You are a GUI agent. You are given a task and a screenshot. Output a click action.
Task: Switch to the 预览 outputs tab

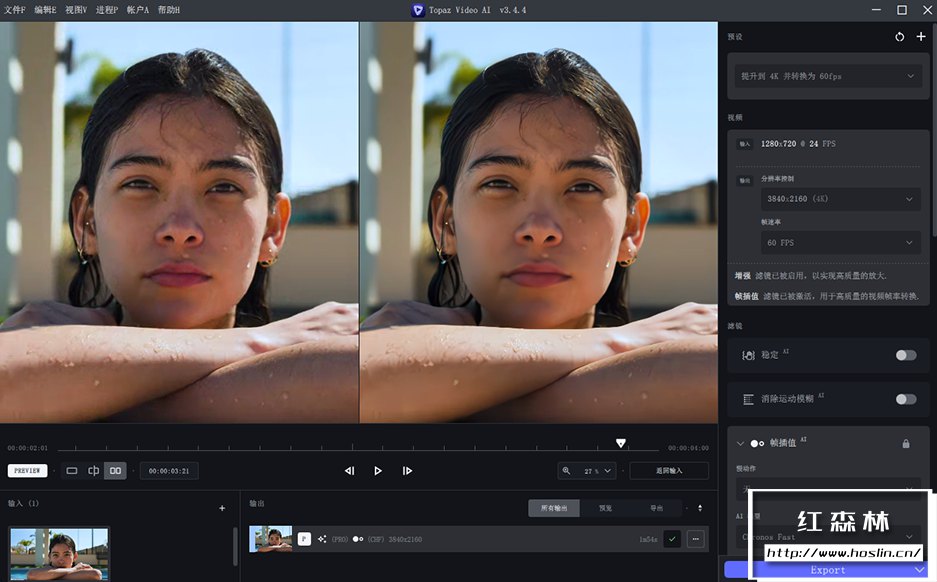[x=605, y=508]
